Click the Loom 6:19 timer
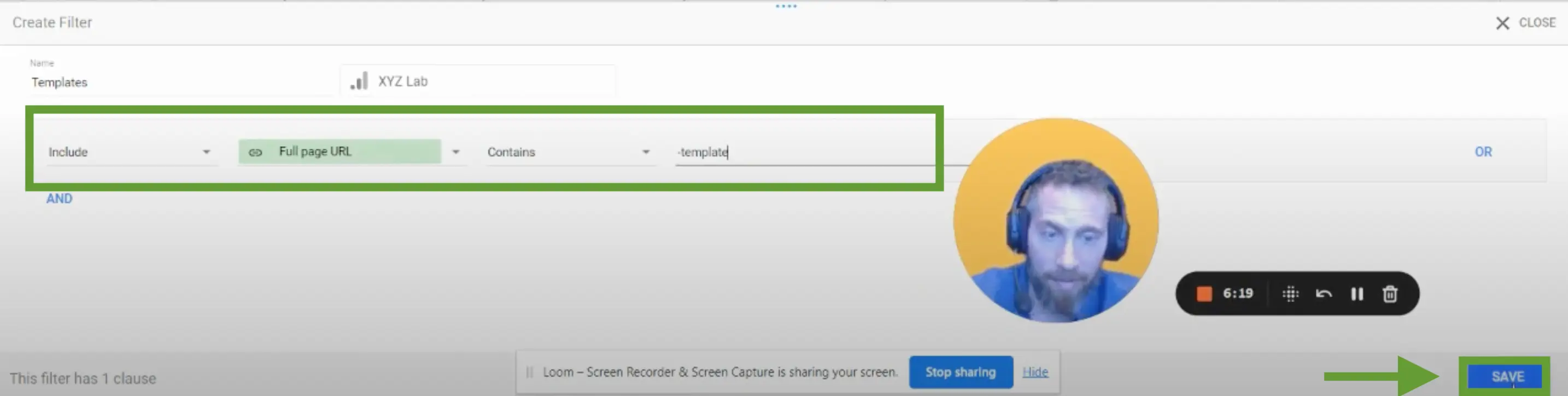 point(1237,294)
